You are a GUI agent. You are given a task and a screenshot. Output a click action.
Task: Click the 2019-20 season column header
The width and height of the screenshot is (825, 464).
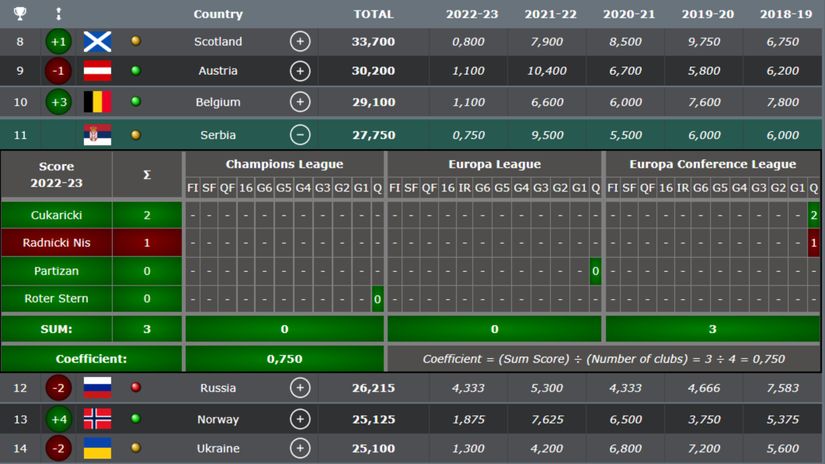[x=708, y=14]
